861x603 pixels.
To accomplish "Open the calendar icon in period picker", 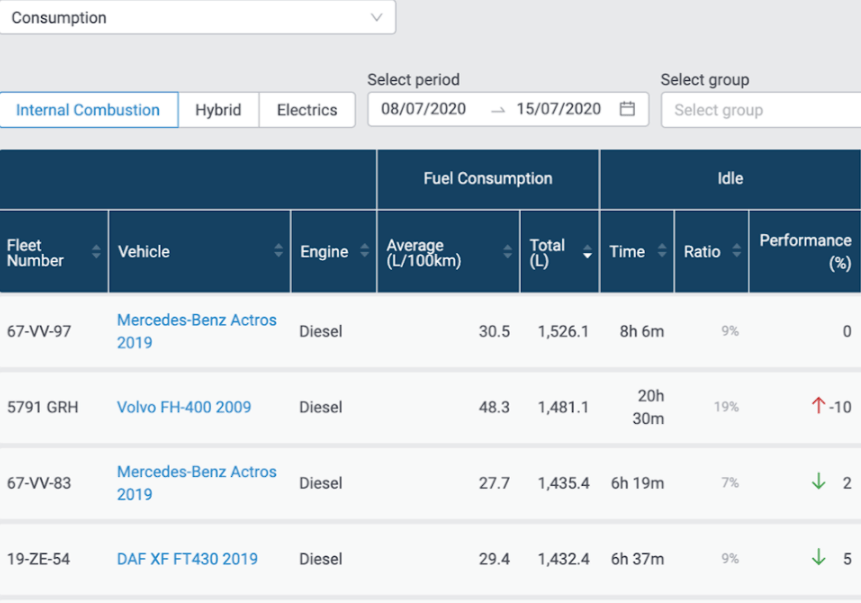I will point(627,109).
